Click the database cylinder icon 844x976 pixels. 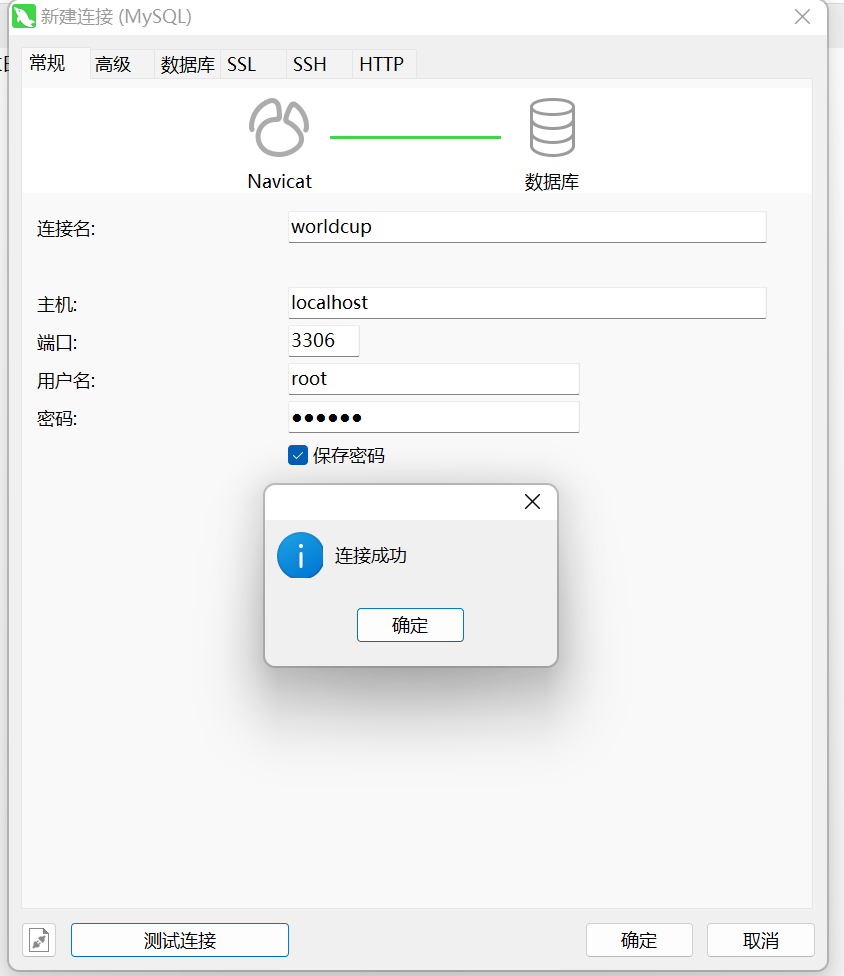[x=552, y=128]
